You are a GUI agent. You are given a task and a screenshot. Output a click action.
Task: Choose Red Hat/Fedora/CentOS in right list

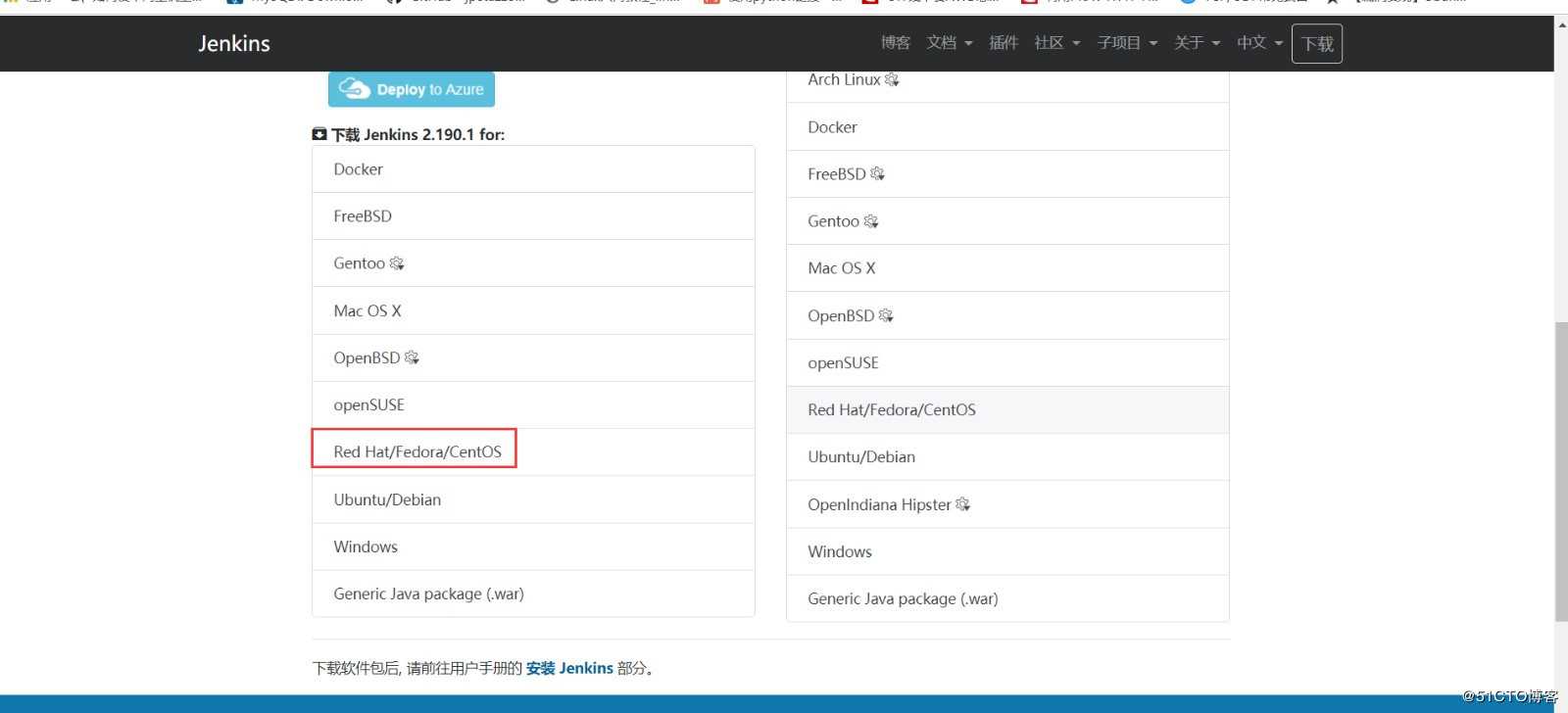click(x=1007, y=409)
